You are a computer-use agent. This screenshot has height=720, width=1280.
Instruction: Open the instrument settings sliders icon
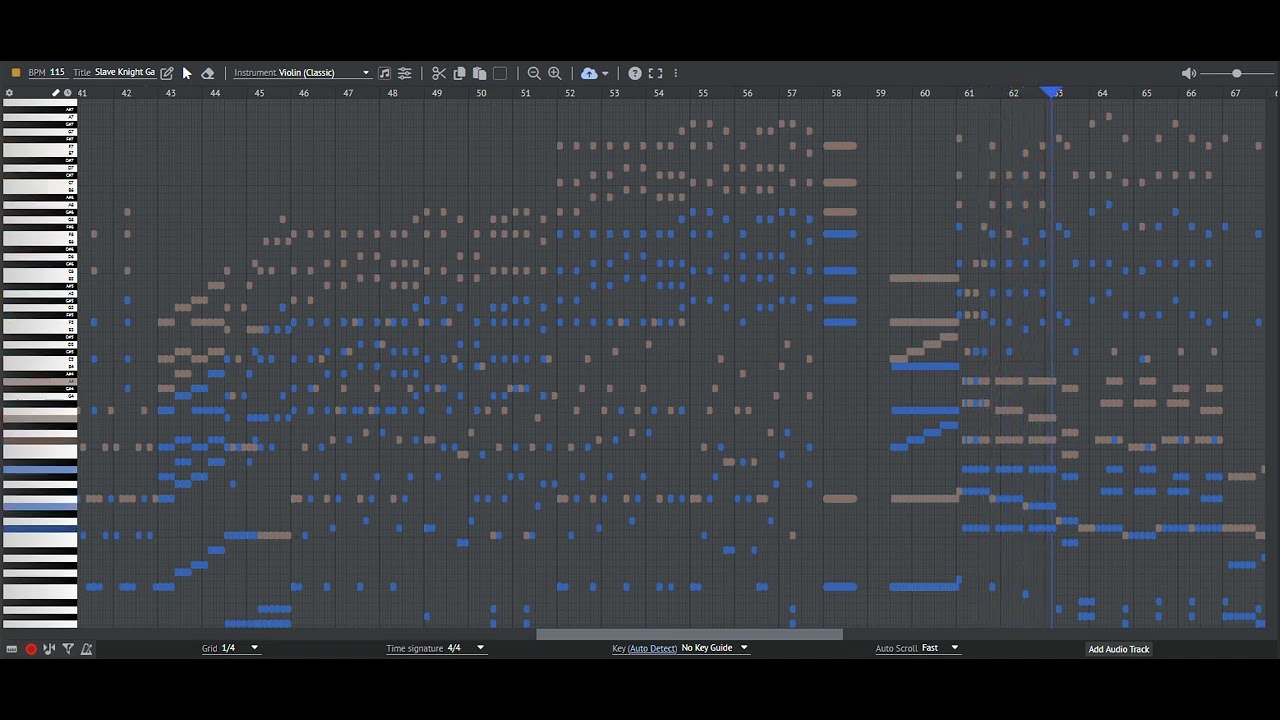405,73
